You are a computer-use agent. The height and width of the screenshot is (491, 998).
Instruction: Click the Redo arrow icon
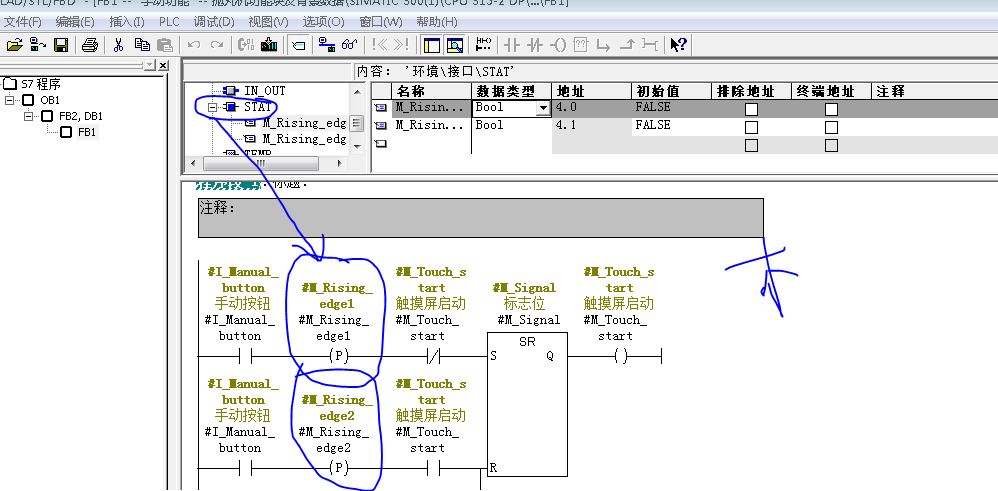point(217,45)
